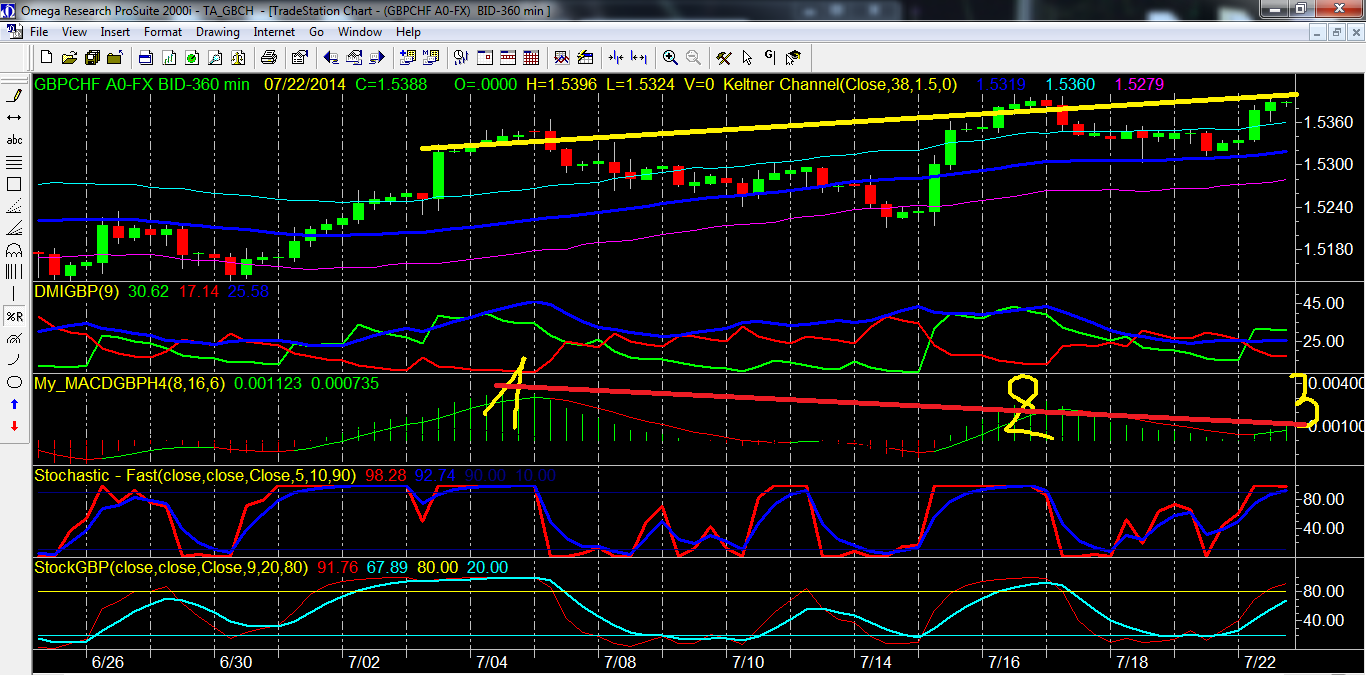Select the Fibonacci arcs drawing tool
The height and width of the screenshot is (675, 1366).
coord(14,250)
